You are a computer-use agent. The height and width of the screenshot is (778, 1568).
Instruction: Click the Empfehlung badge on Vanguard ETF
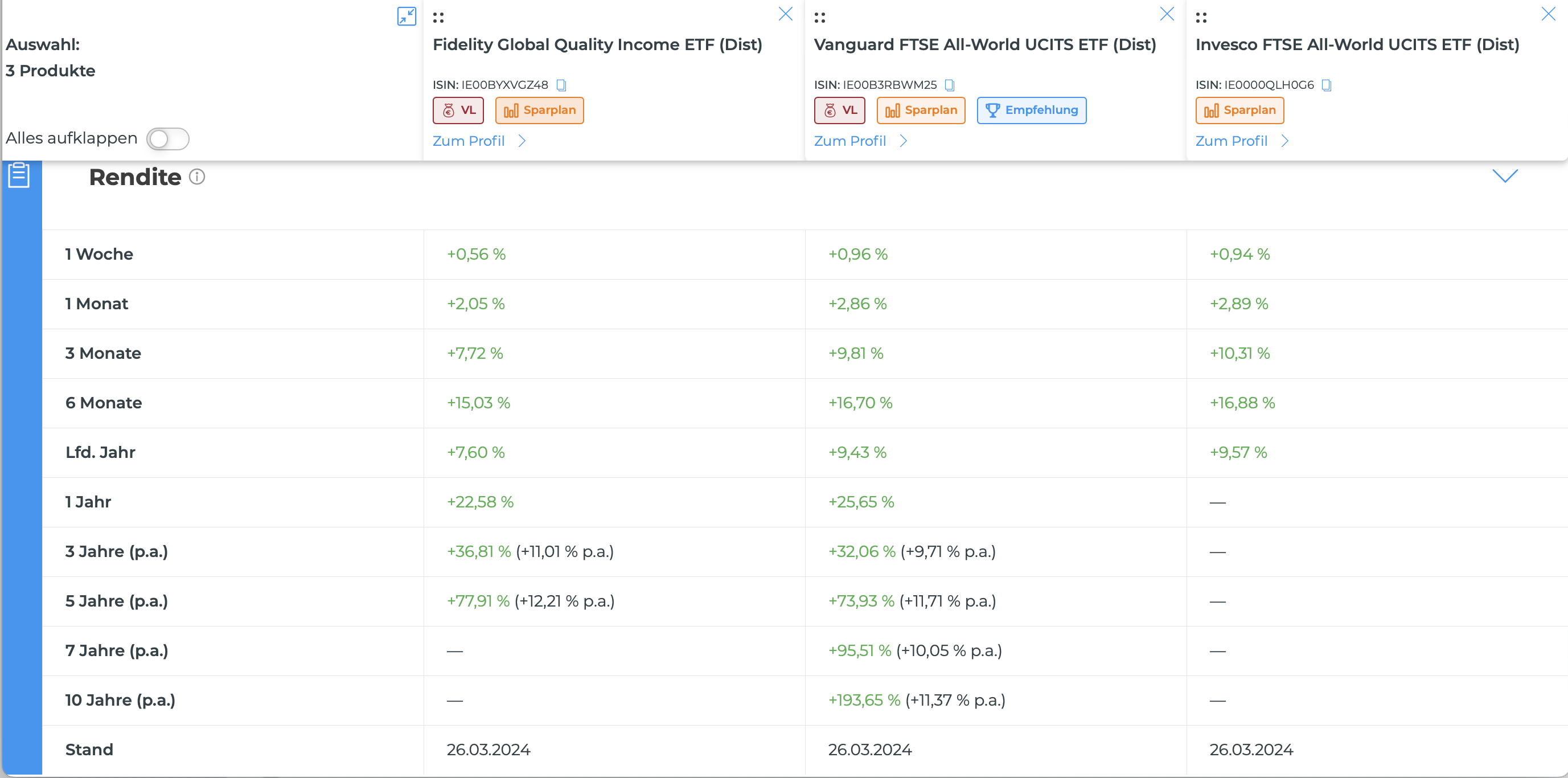click(x=1031, y=110)
